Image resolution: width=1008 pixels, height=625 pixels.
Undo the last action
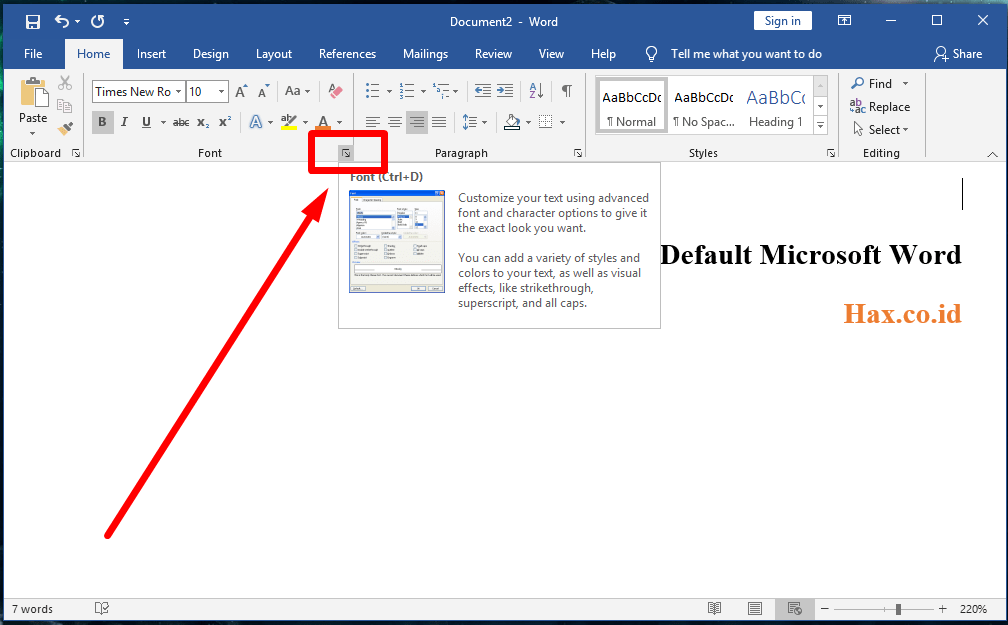tap(62, 21)
